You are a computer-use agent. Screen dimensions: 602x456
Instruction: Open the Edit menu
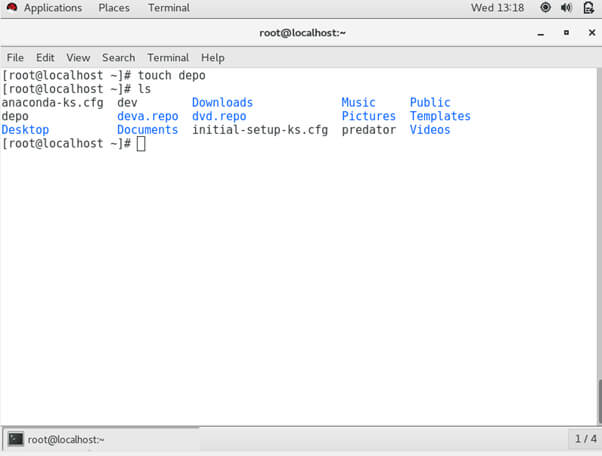45,58
